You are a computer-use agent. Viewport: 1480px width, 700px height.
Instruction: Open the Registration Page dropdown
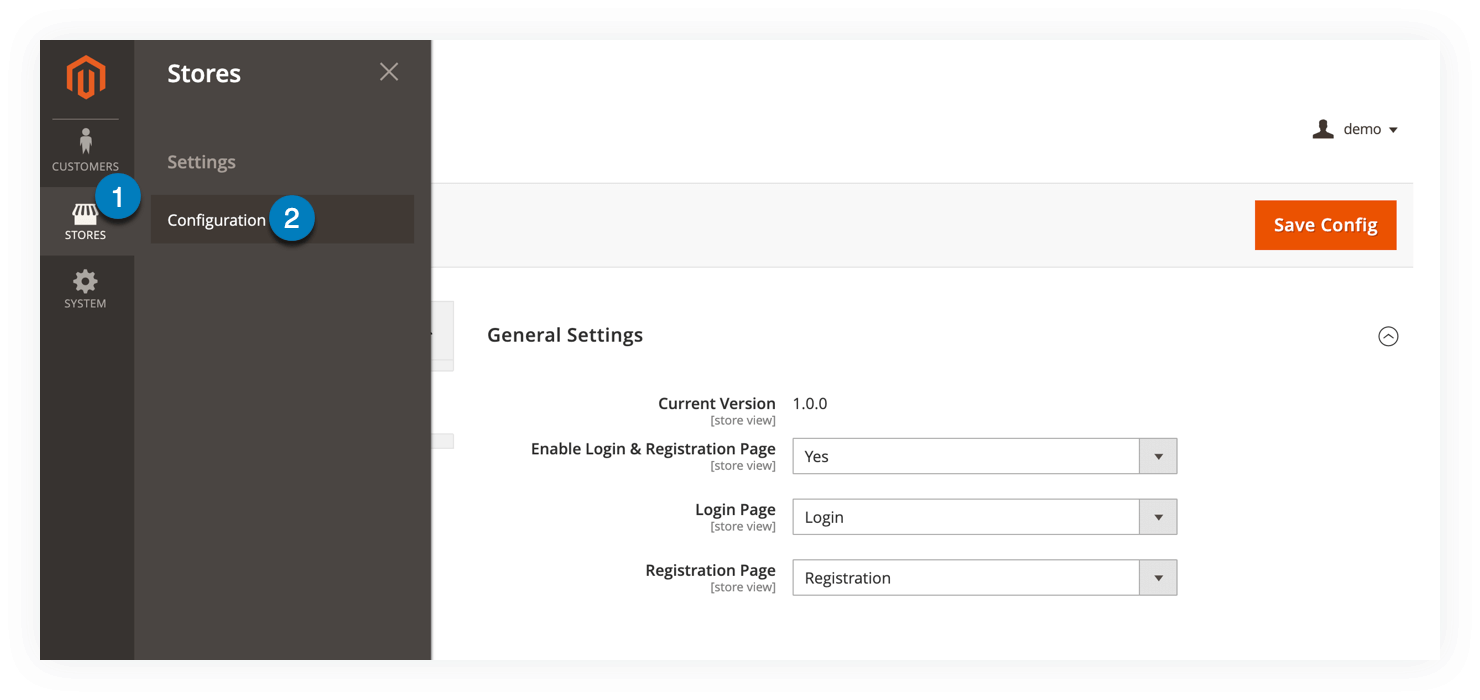pos(984,578)
